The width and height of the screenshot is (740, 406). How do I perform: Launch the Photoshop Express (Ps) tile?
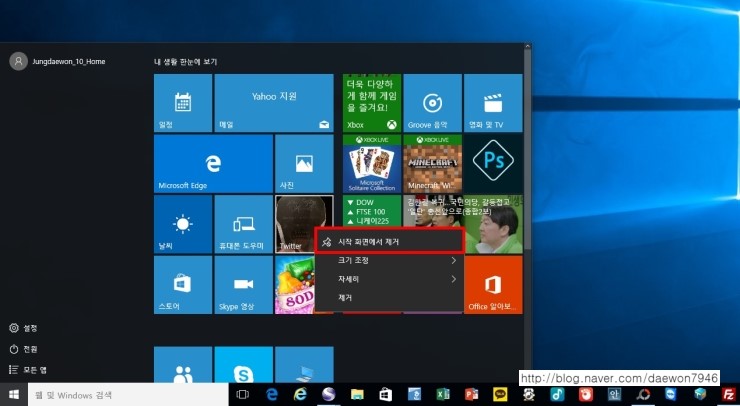tap(493, 164)
